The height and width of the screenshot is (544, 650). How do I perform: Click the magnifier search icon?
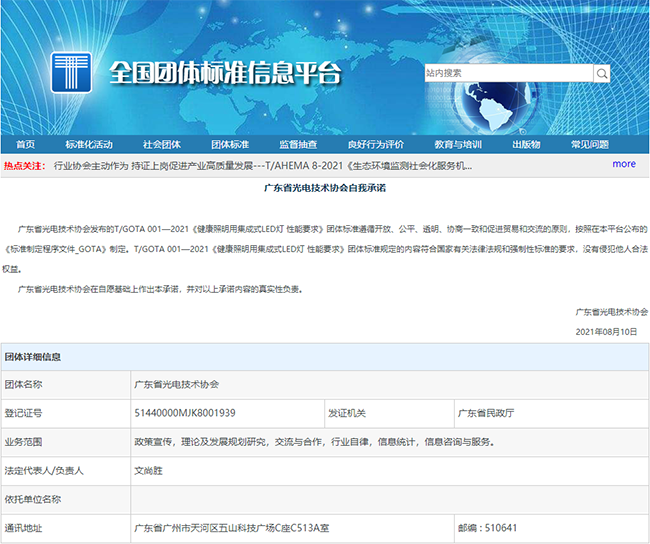coord(601,73)
